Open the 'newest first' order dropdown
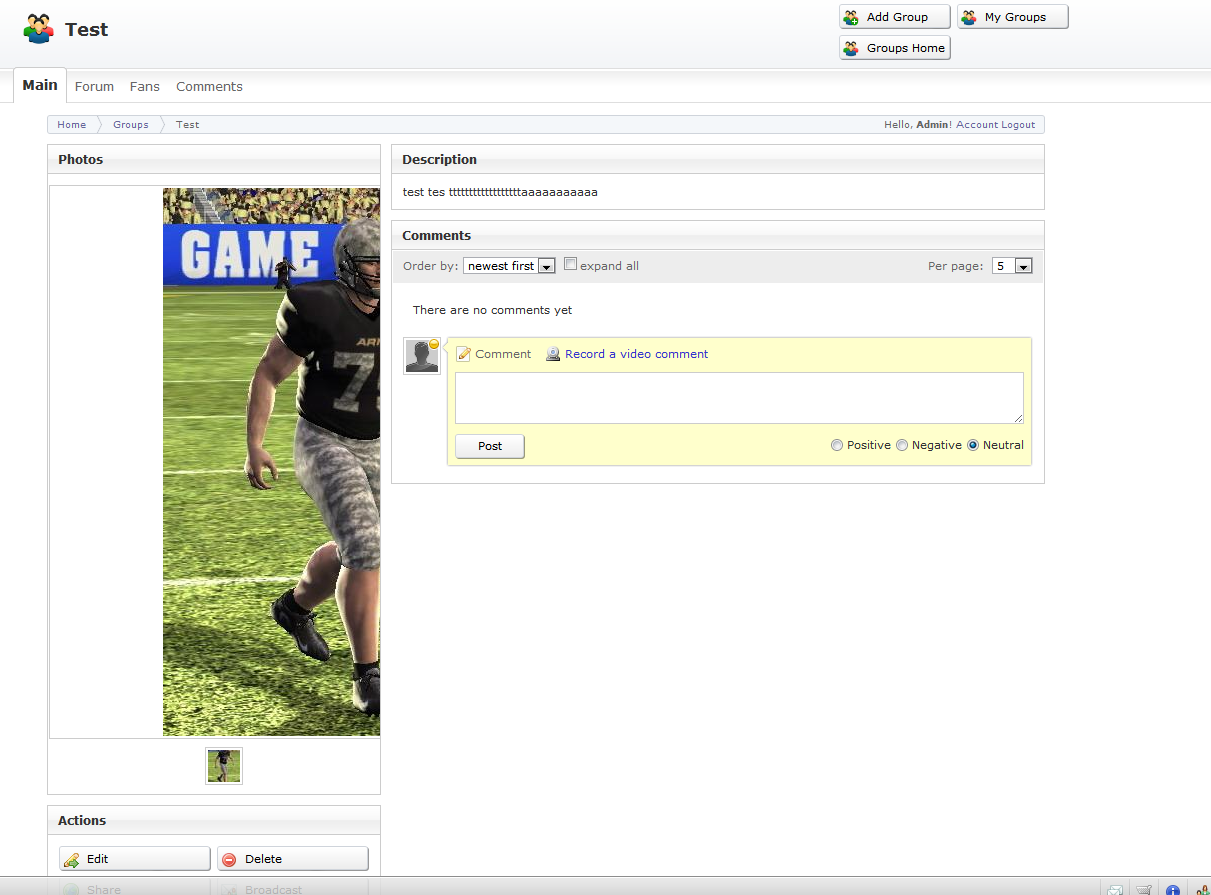 509,266
